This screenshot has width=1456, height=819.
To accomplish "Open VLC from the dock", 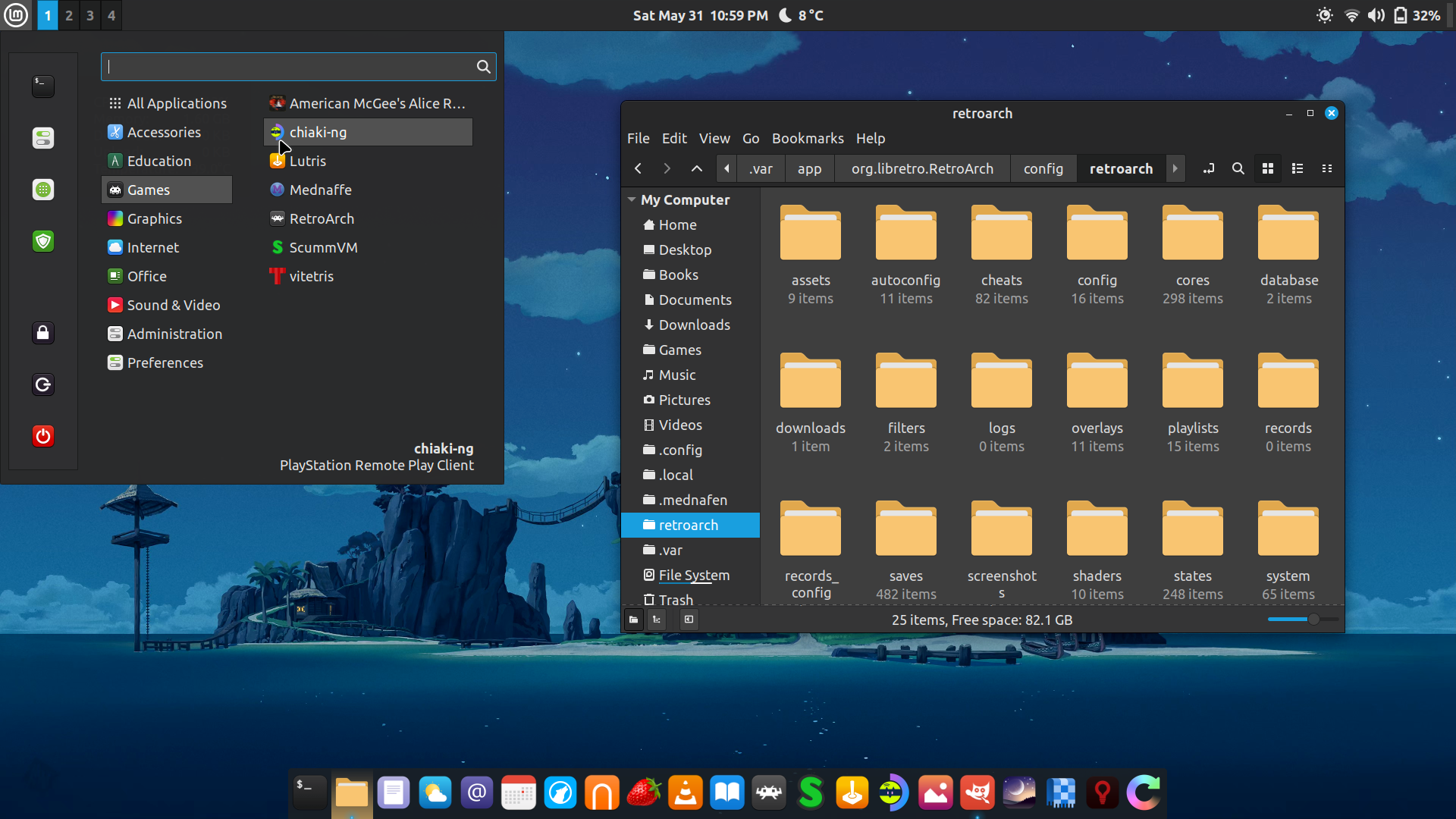I will [x=686, y=793].
